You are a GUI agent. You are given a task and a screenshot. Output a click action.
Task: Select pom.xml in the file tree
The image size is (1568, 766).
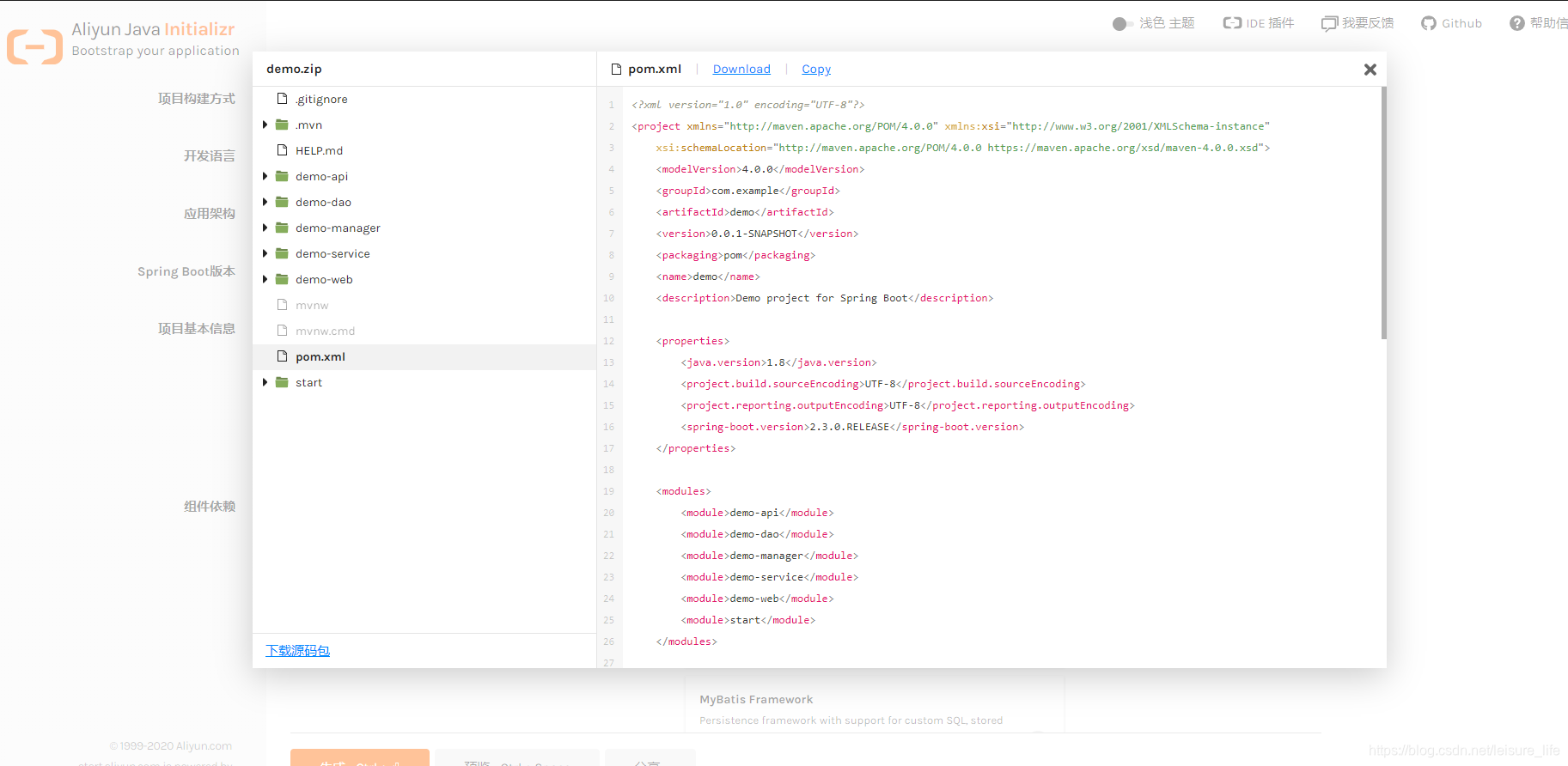tap(320, 356)
